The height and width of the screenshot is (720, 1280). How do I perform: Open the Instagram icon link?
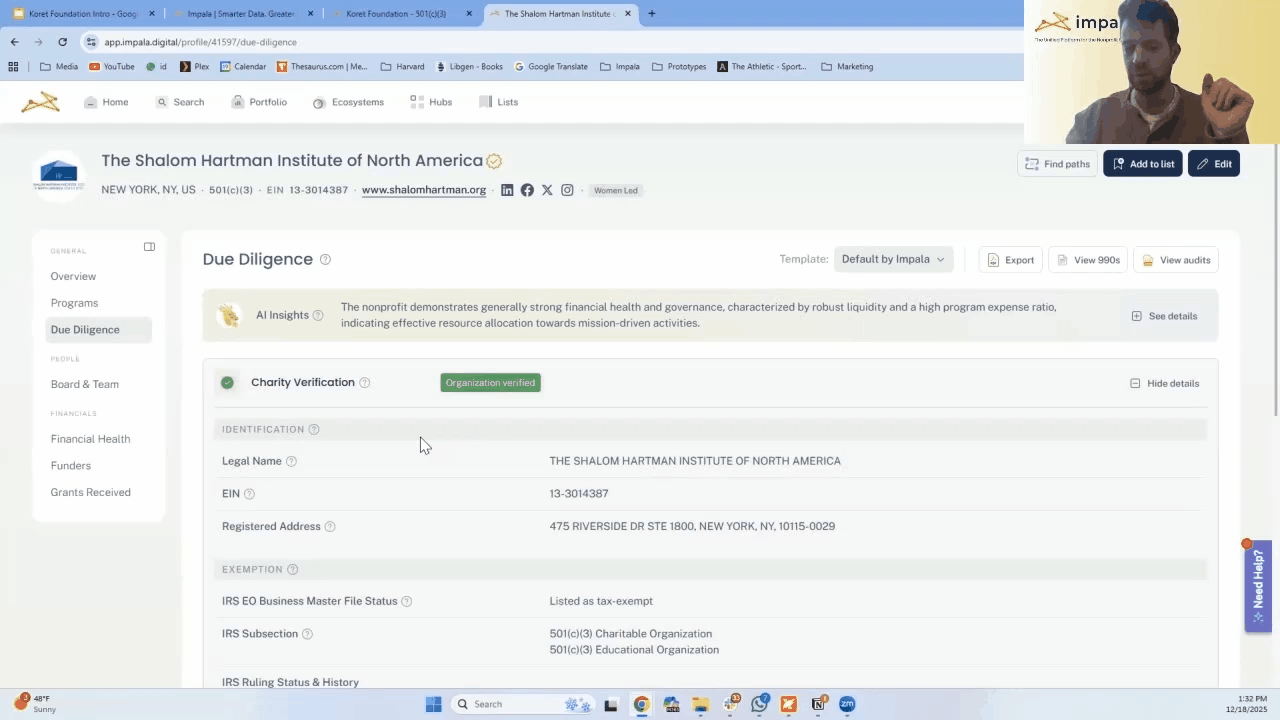pos(567,190)
